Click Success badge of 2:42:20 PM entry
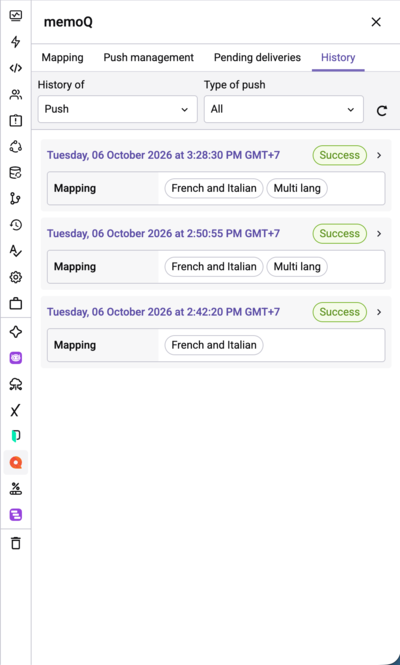This screenshot has height=665, width=400. point(340,312)
